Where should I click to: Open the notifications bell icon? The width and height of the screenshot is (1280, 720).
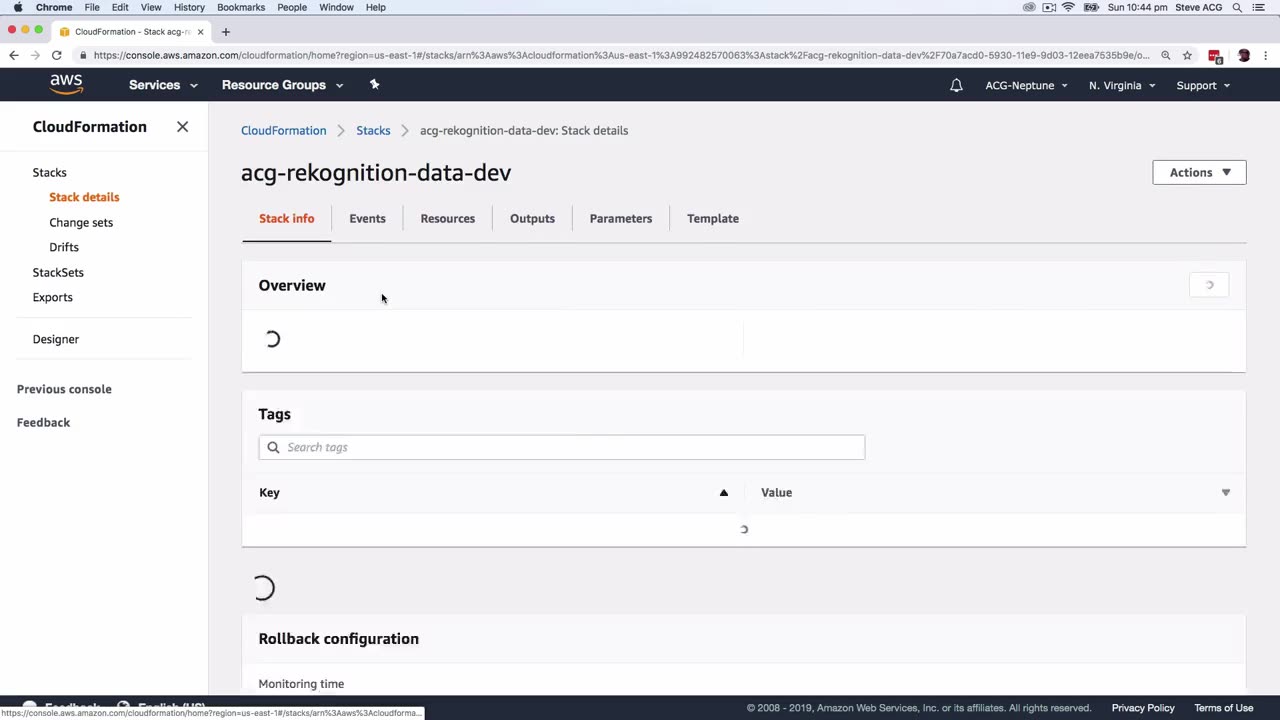coord(956,86)
